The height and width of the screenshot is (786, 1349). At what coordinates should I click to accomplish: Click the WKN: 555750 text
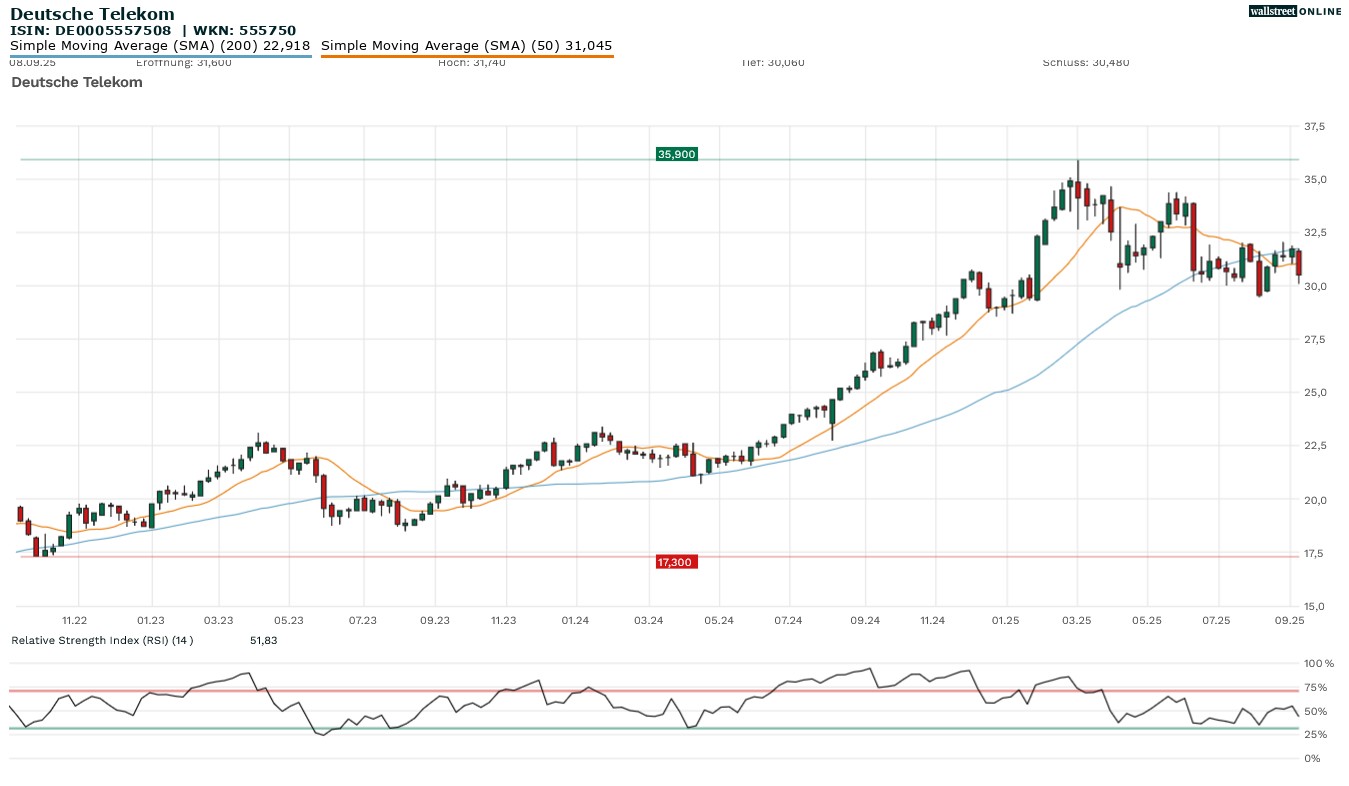(245, 31)
